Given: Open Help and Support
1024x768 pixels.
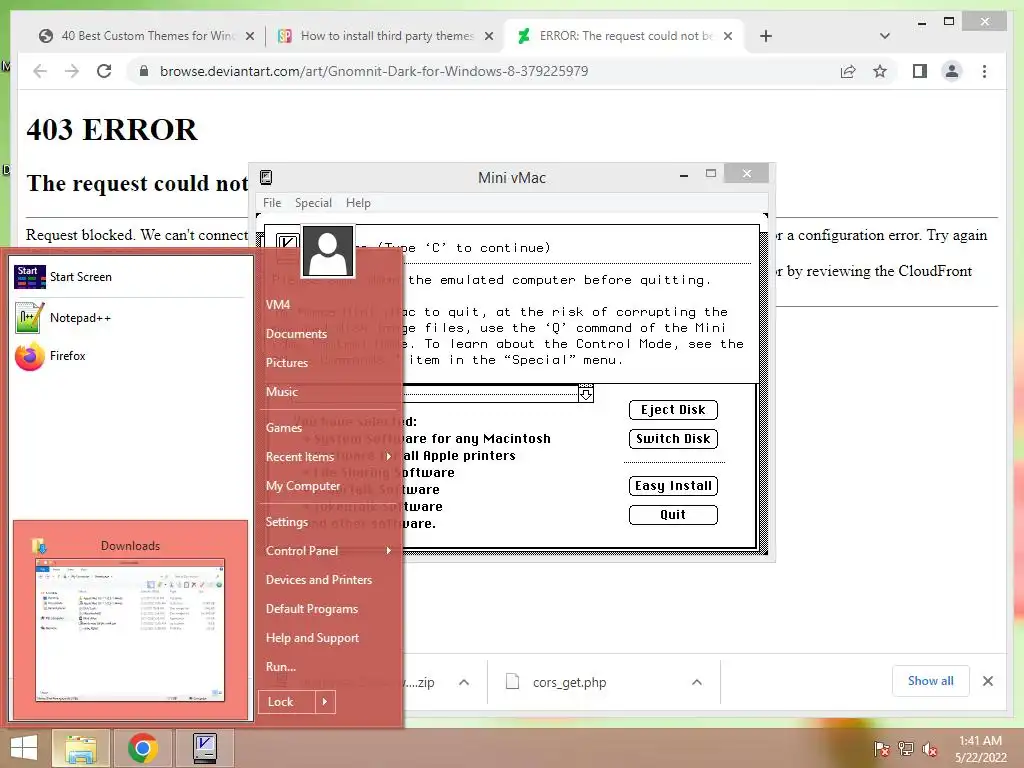Looking at the screenshot, I should click(312, 638).
